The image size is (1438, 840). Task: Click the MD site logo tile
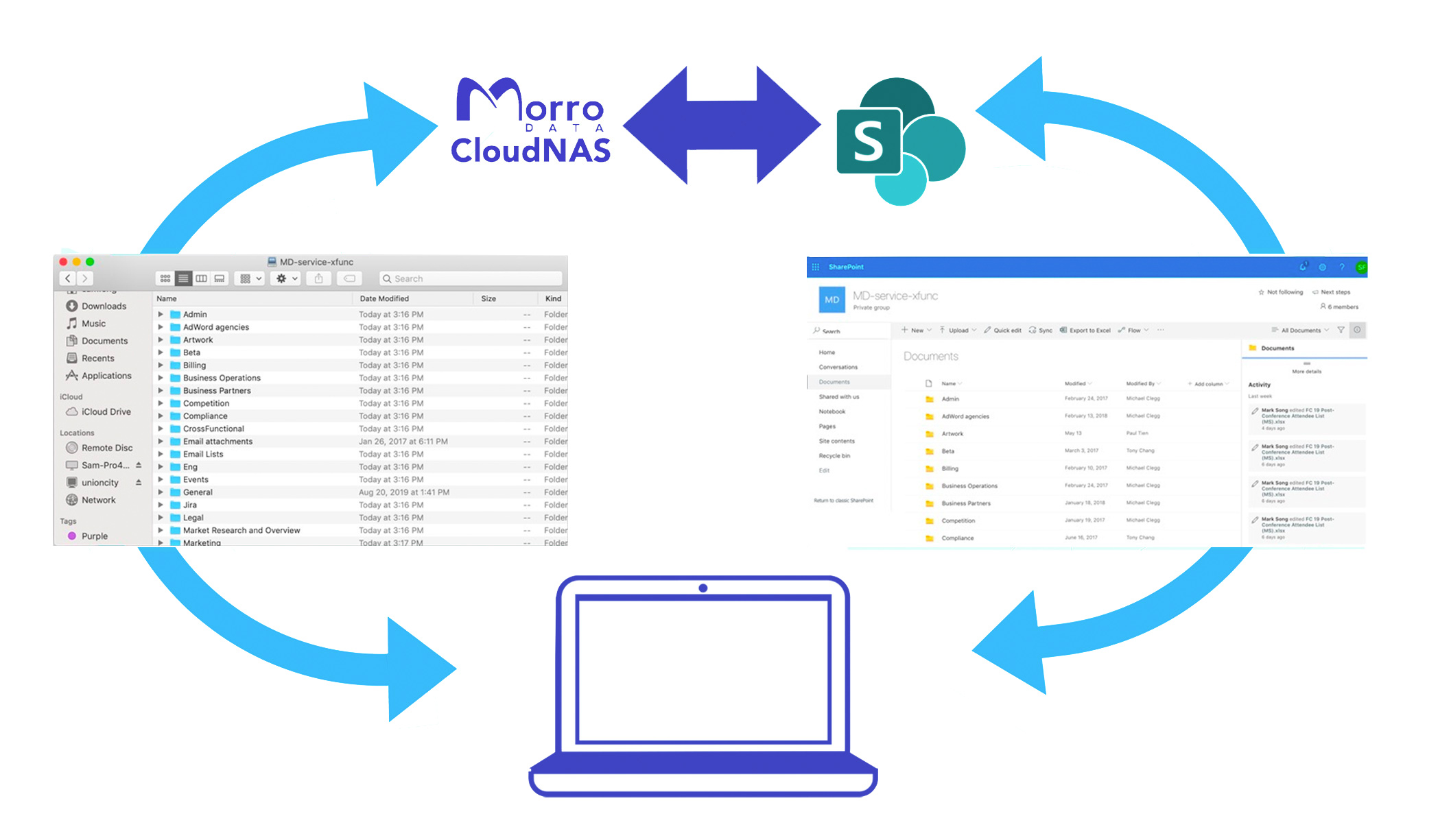click(x=832, y=300)
